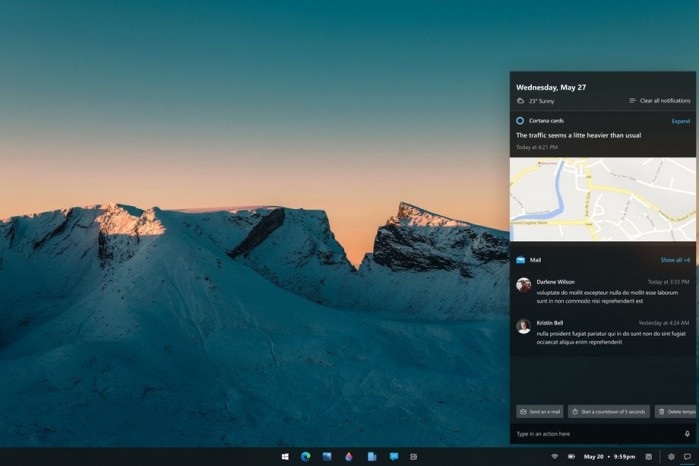The width and height of the screenshot is (700, 466).
Task: Expand the Cortana cards notification
Action: (680, 121)
